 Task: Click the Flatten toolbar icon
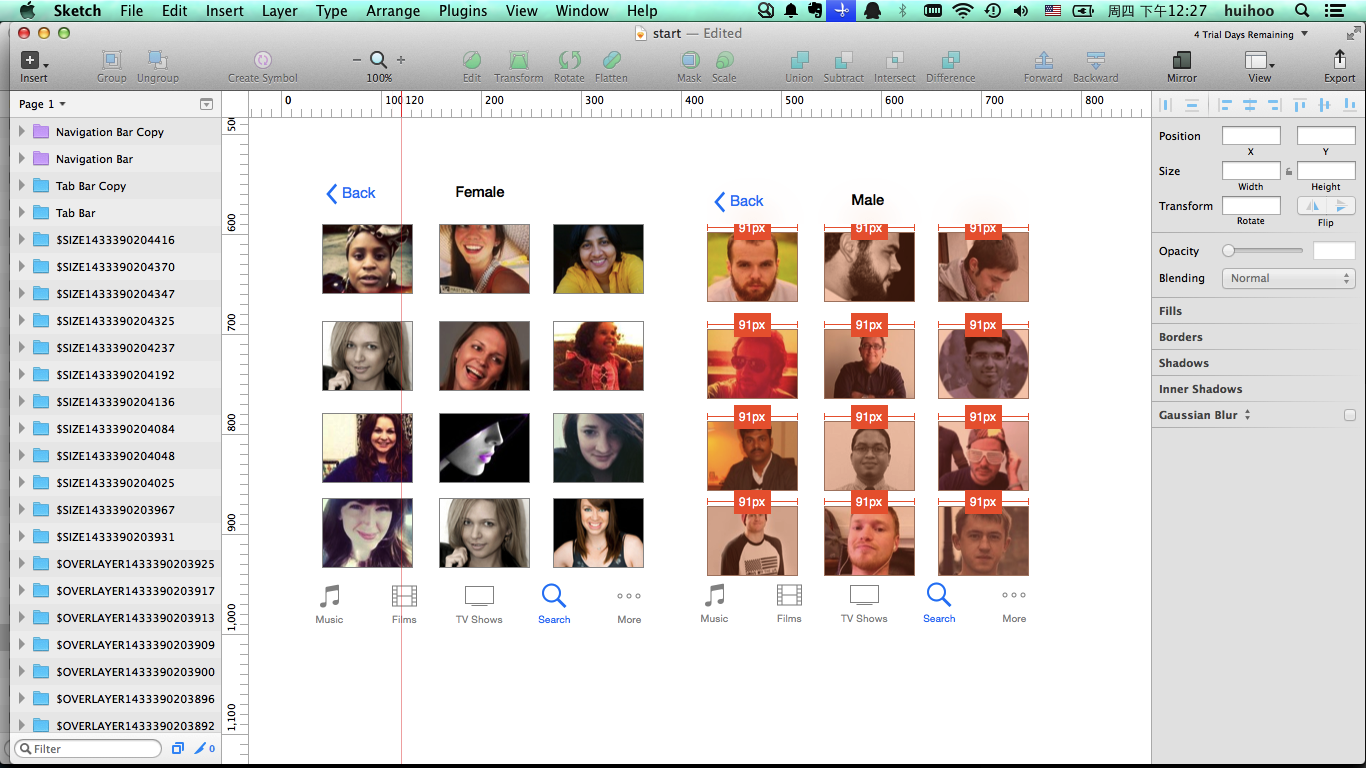coord(611,62)
